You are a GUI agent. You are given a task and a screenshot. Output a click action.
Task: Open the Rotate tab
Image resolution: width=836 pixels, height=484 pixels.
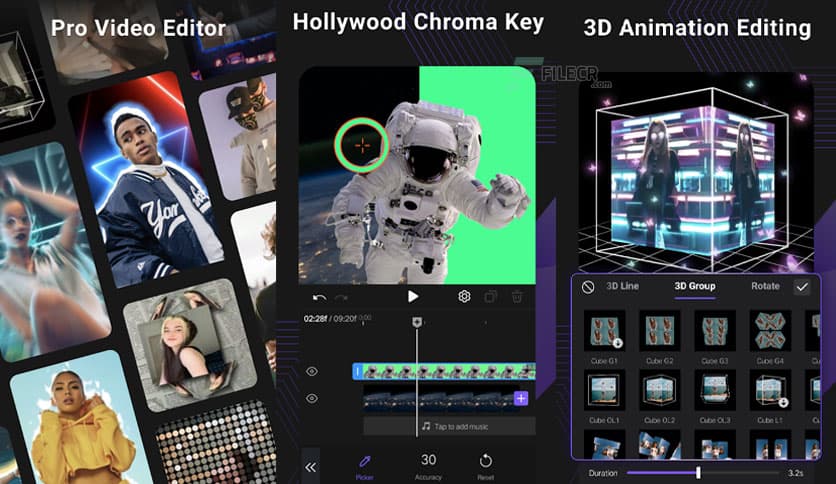[x=765, y=286]
